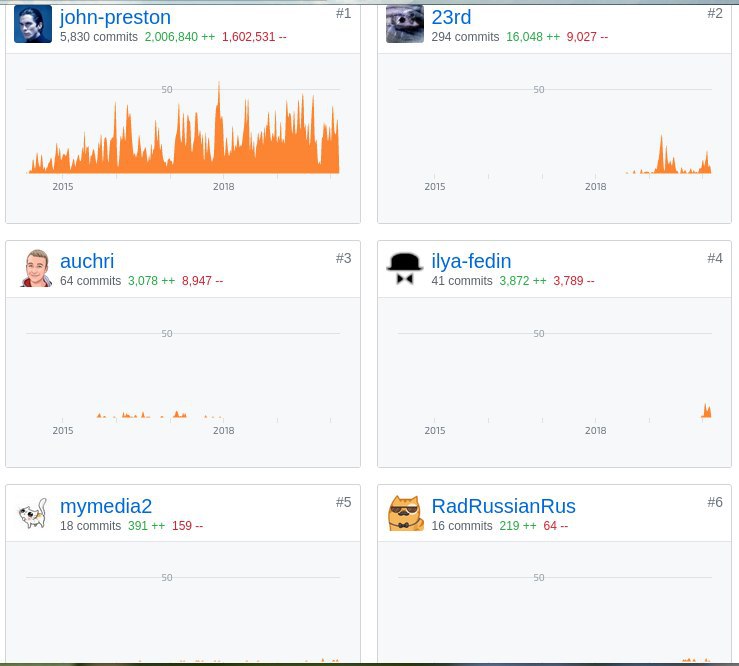Click 23rd's 16,048 ++ additions
The image size is (739, 666).
(x=533, y=37)
